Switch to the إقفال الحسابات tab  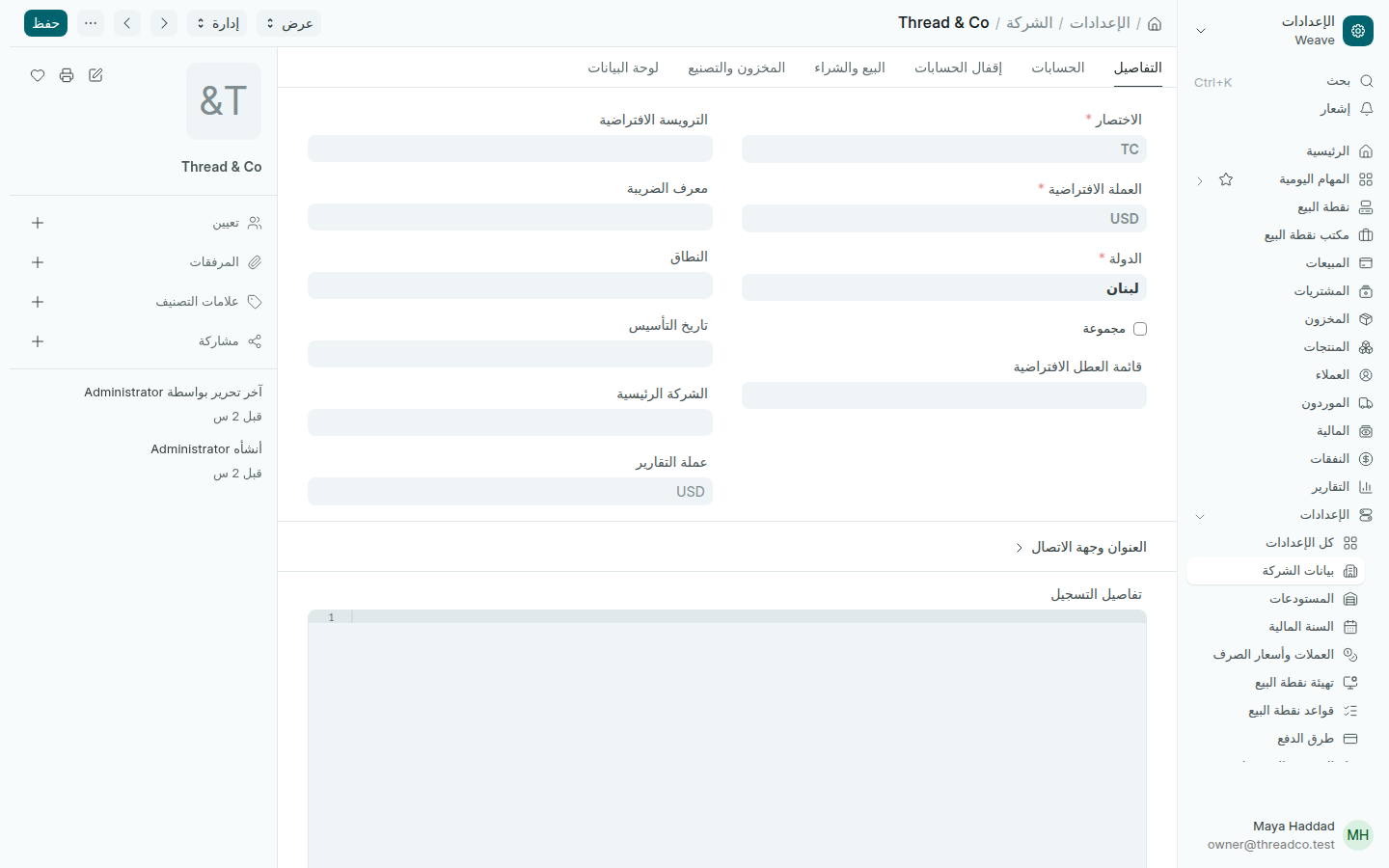tap(958, 68)
